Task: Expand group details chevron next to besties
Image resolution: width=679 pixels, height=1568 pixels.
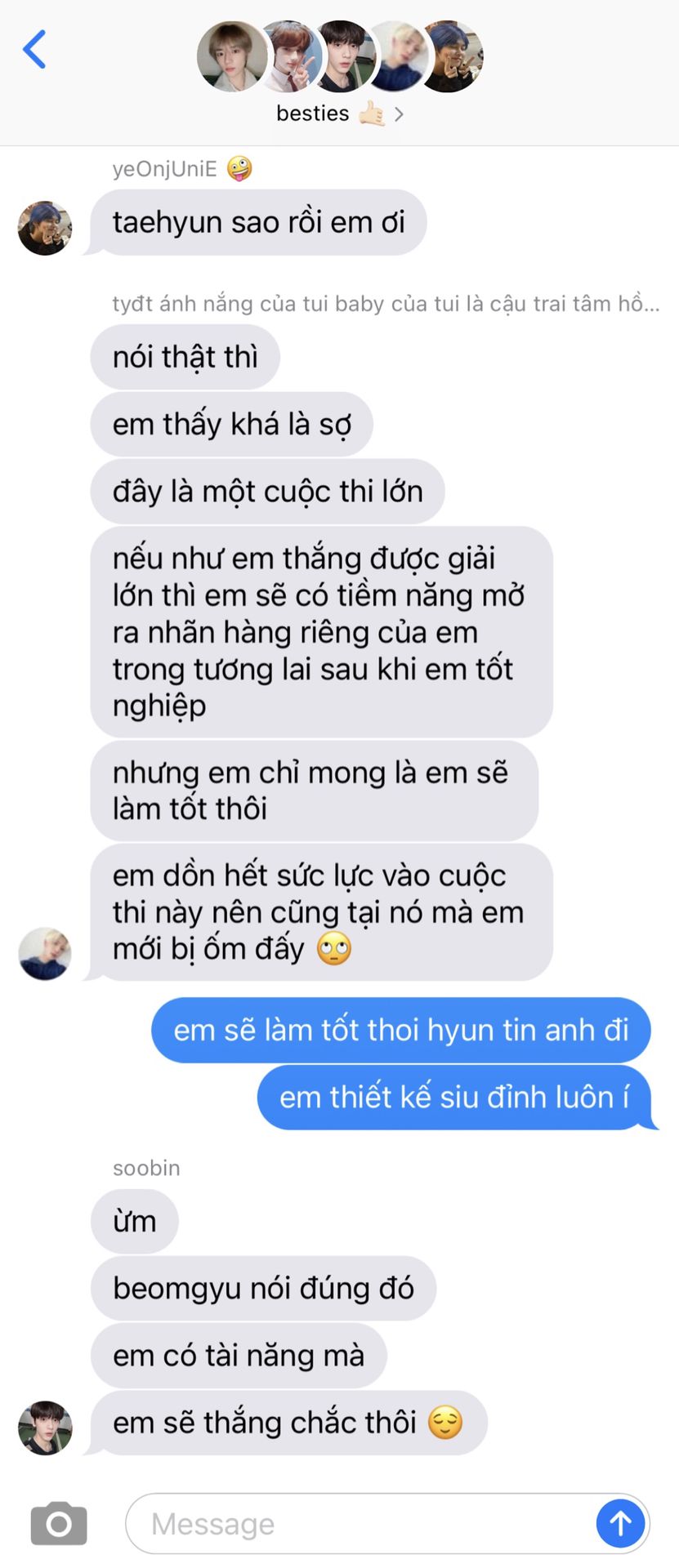Action: 399,114
